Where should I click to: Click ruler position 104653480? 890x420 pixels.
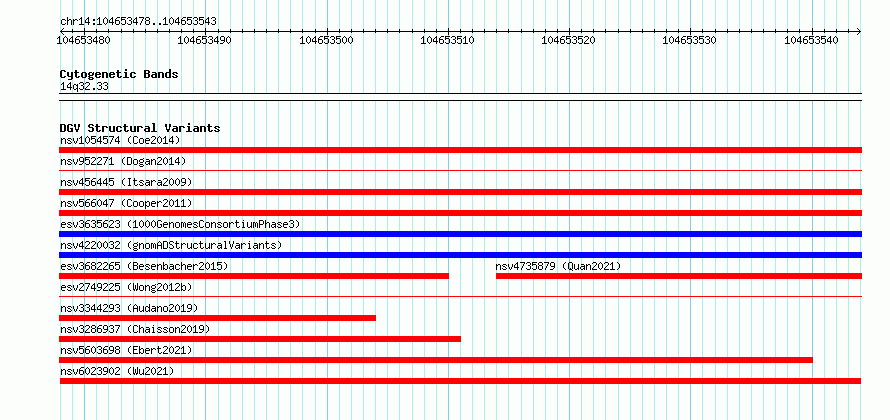84,40
